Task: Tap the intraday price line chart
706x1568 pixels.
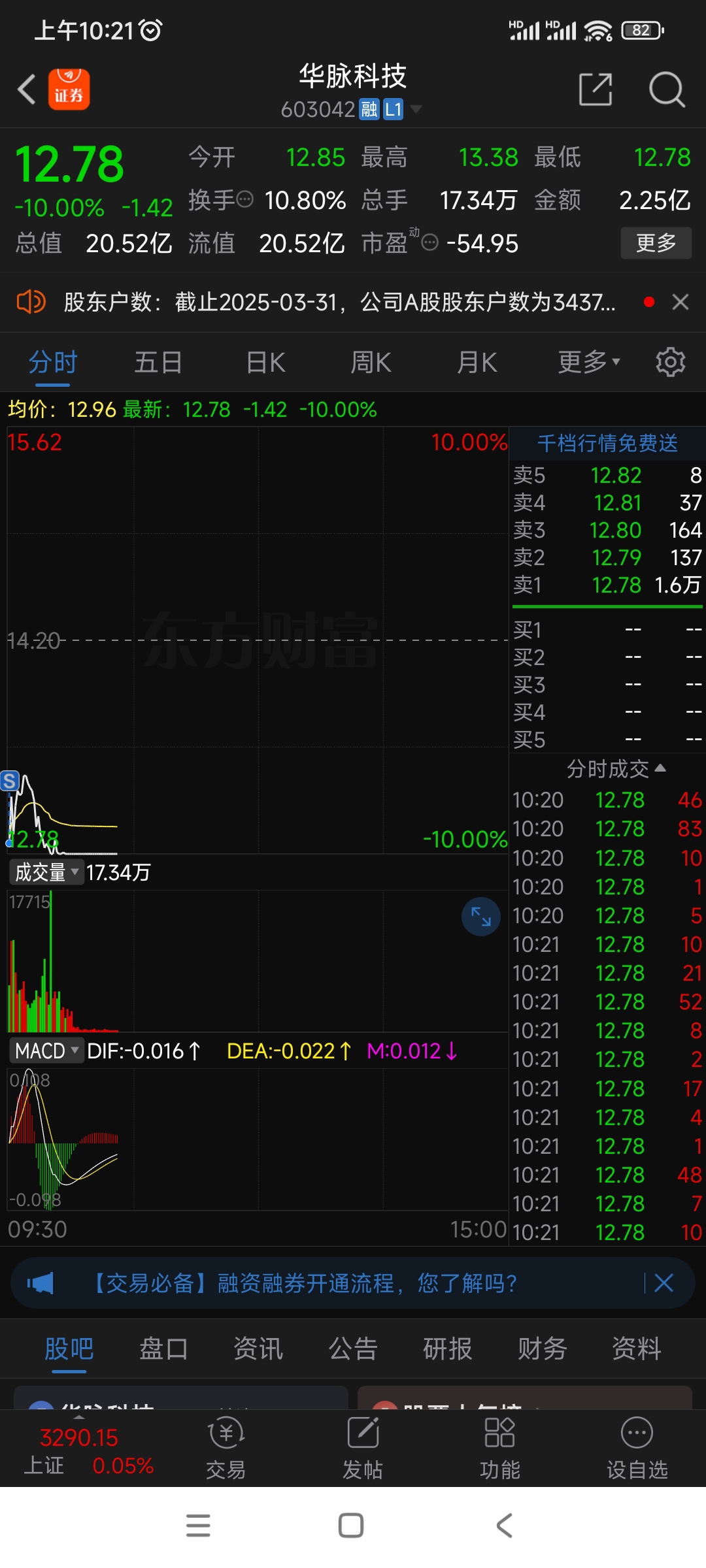Action: 258,640
